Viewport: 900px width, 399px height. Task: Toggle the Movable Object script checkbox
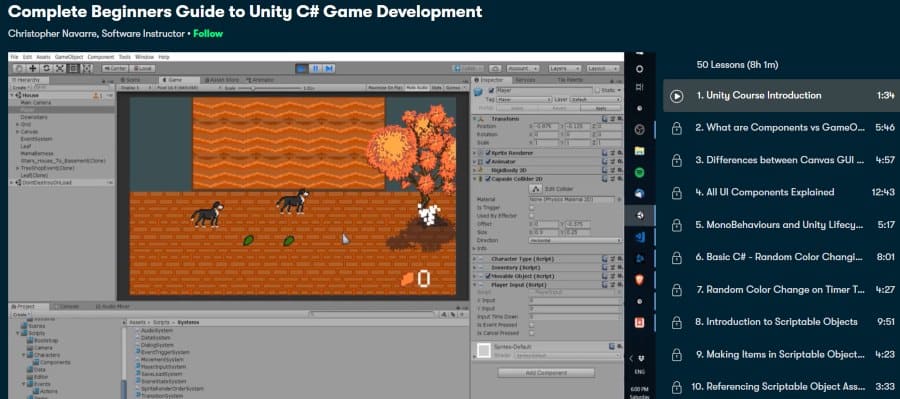click(x=488, y=276)
